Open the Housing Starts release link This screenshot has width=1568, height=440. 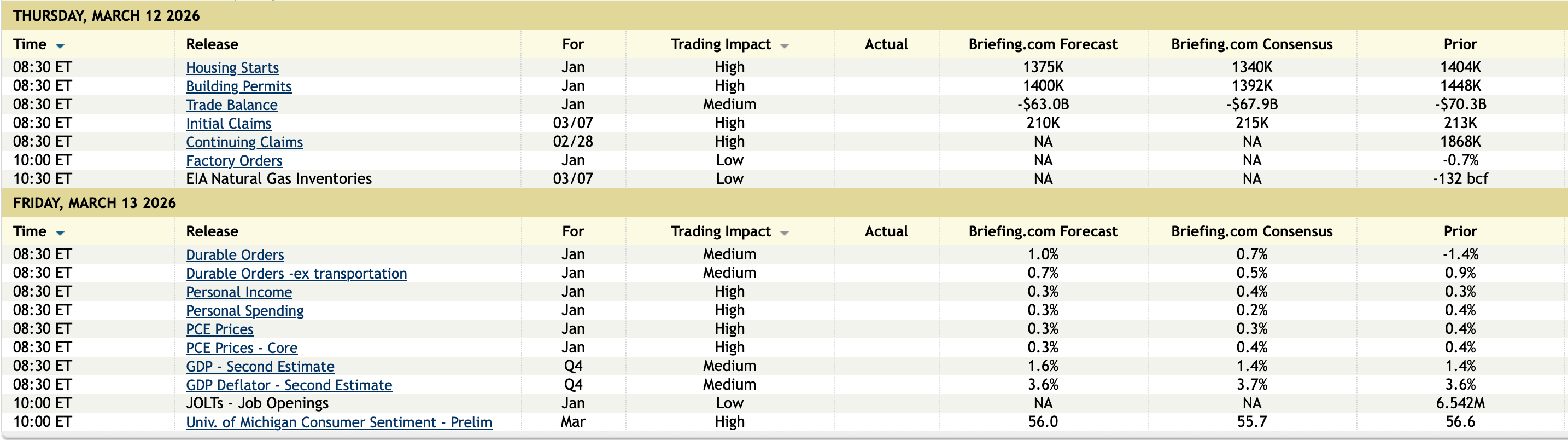[232, 68]
